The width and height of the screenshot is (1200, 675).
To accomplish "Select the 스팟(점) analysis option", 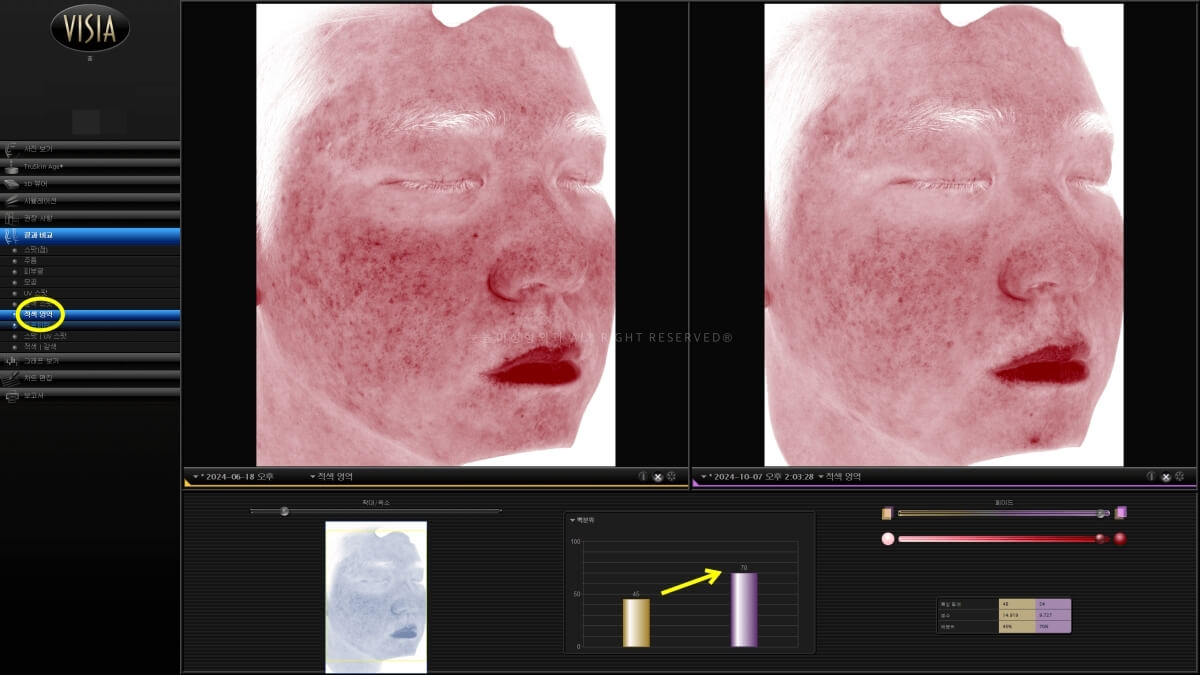I will coord(90,250).
